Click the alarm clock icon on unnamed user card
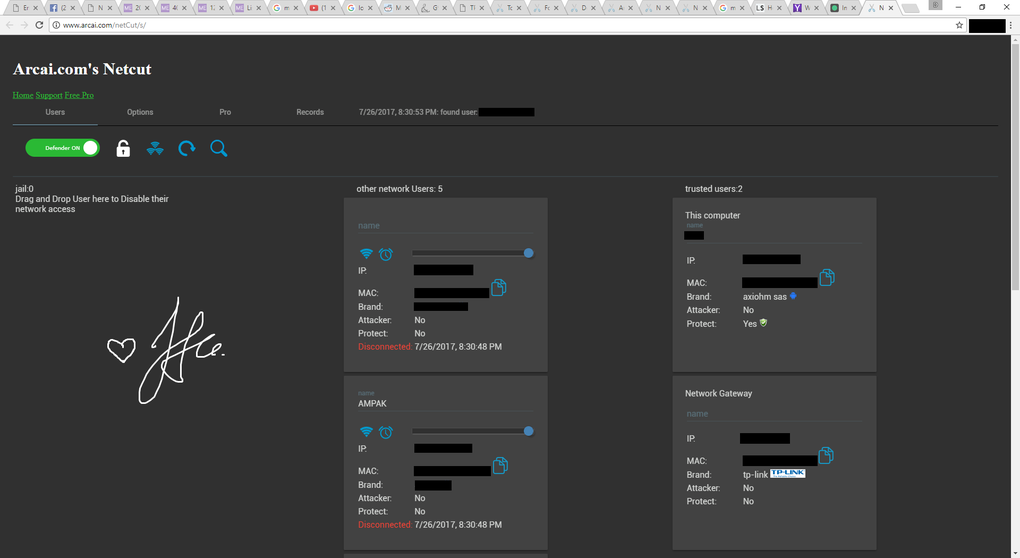 coord(386,254)
